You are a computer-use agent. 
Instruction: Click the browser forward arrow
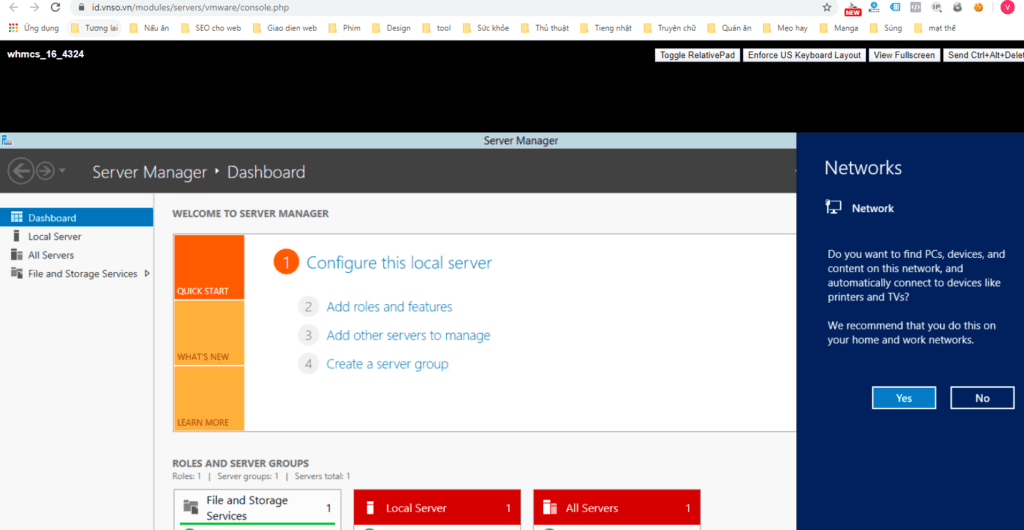(x=35, y=8)
